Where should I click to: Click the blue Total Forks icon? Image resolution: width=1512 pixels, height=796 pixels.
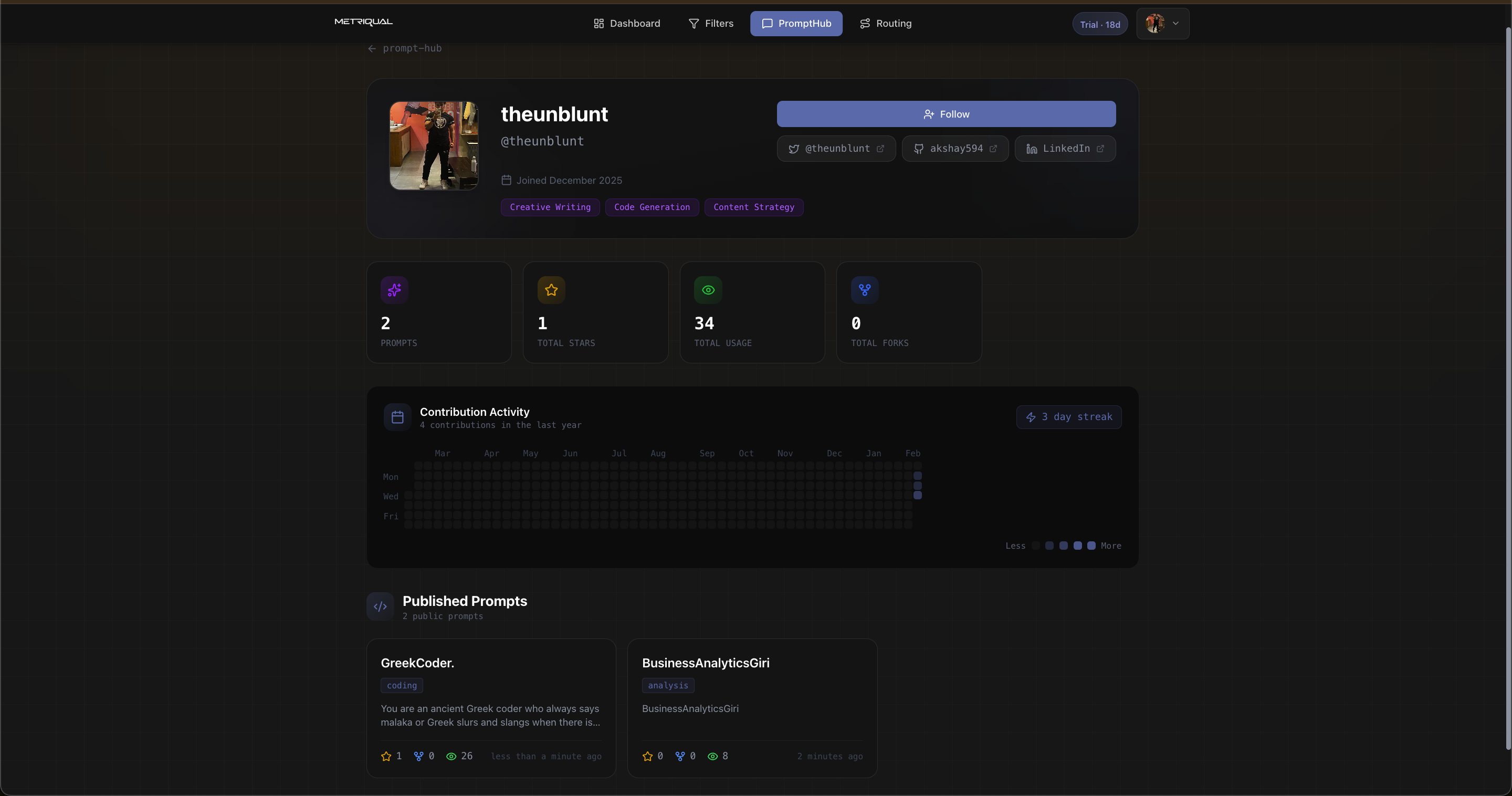(x=865, y=290)
